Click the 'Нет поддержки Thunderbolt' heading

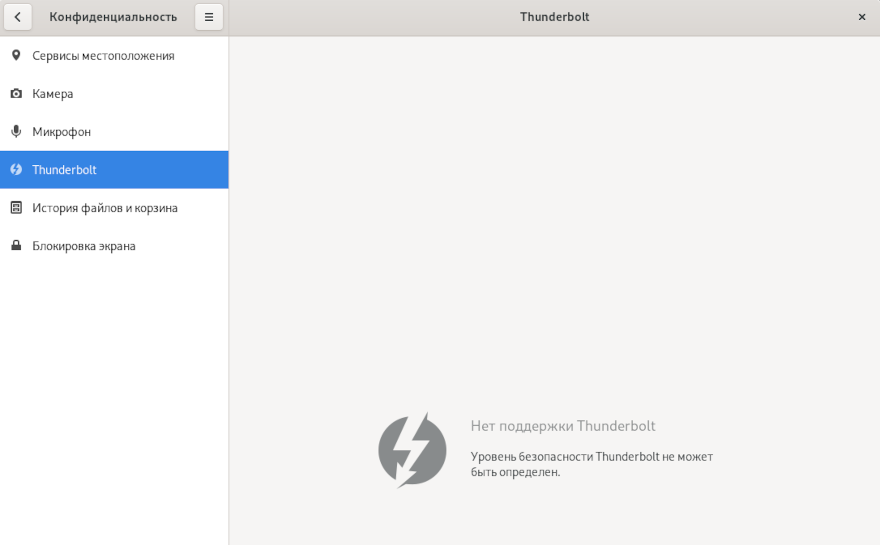click(x=563, y=426)
